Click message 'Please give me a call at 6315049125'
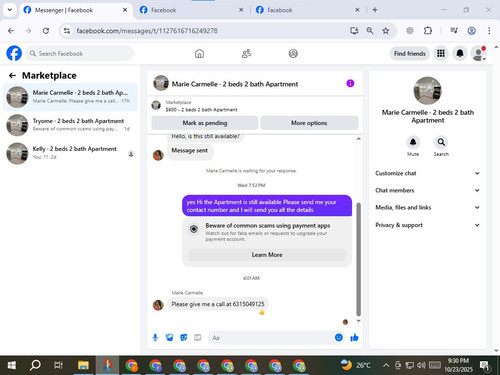 218,304
